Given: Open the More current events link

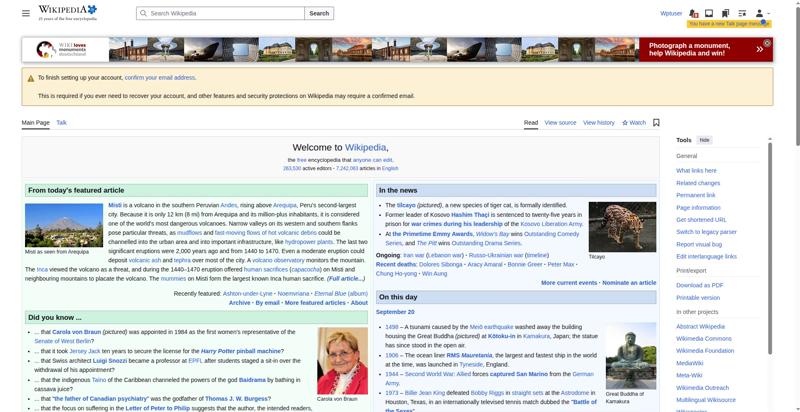Looking at the screenshot, I should click(x=569, y=282).
